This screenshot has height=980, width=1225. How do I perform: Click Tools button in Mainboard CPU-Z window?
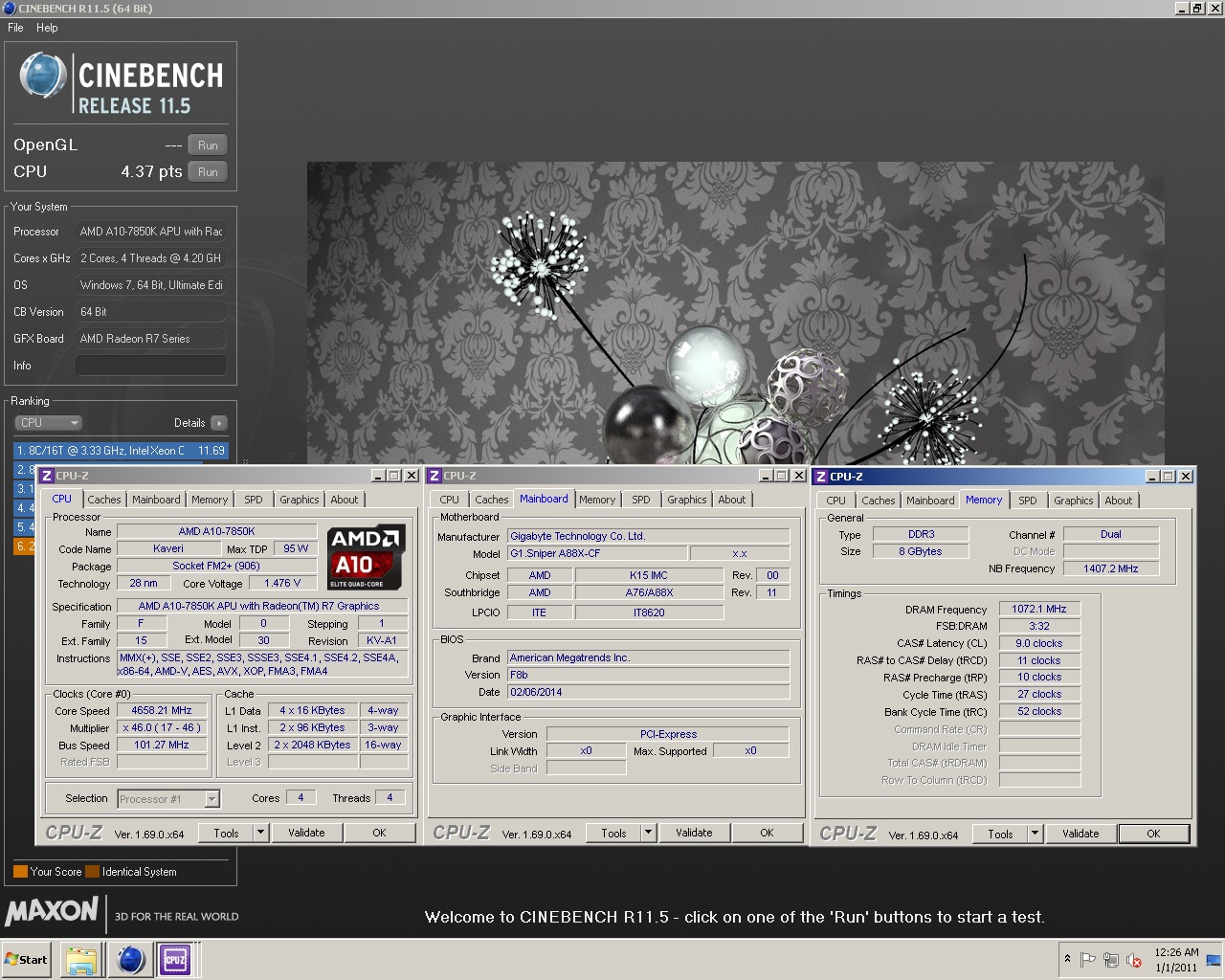click(x=613, y=833)
